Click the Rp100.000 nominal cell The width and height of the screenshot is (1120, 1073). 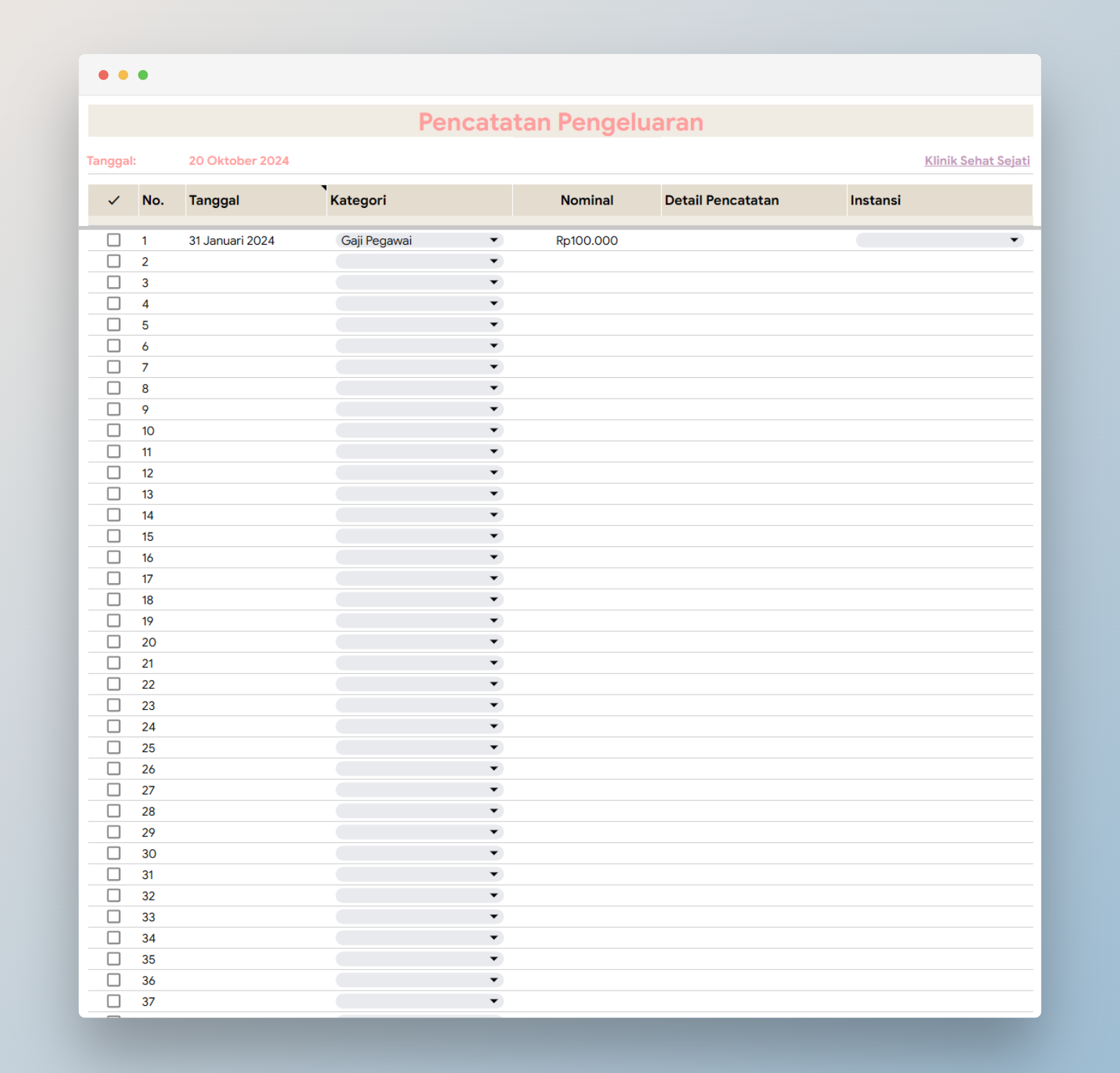[x=587, y=241]
